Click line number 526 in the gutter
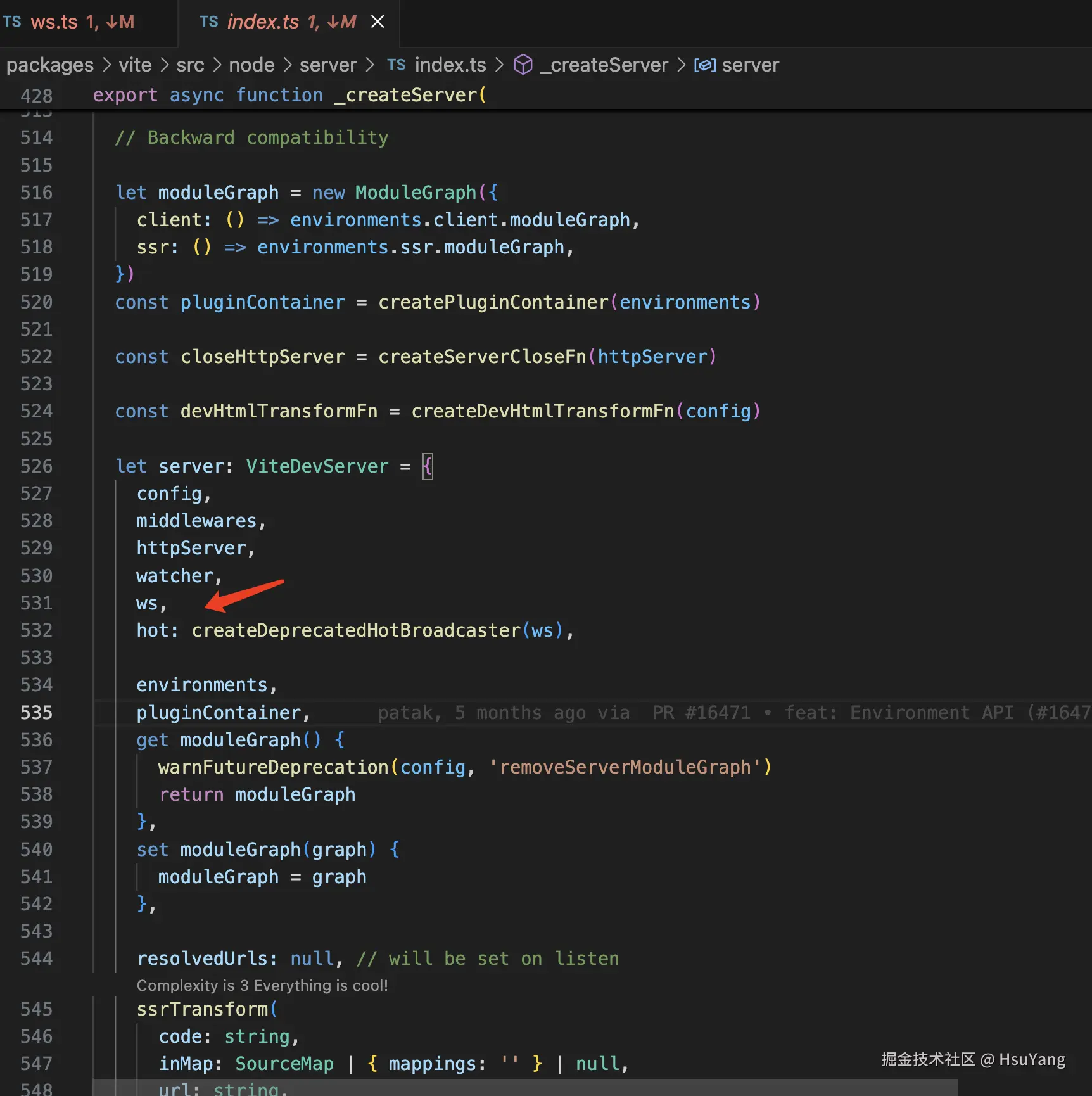The height and width of the screenshot is (1096, 1092). [36, 466]
